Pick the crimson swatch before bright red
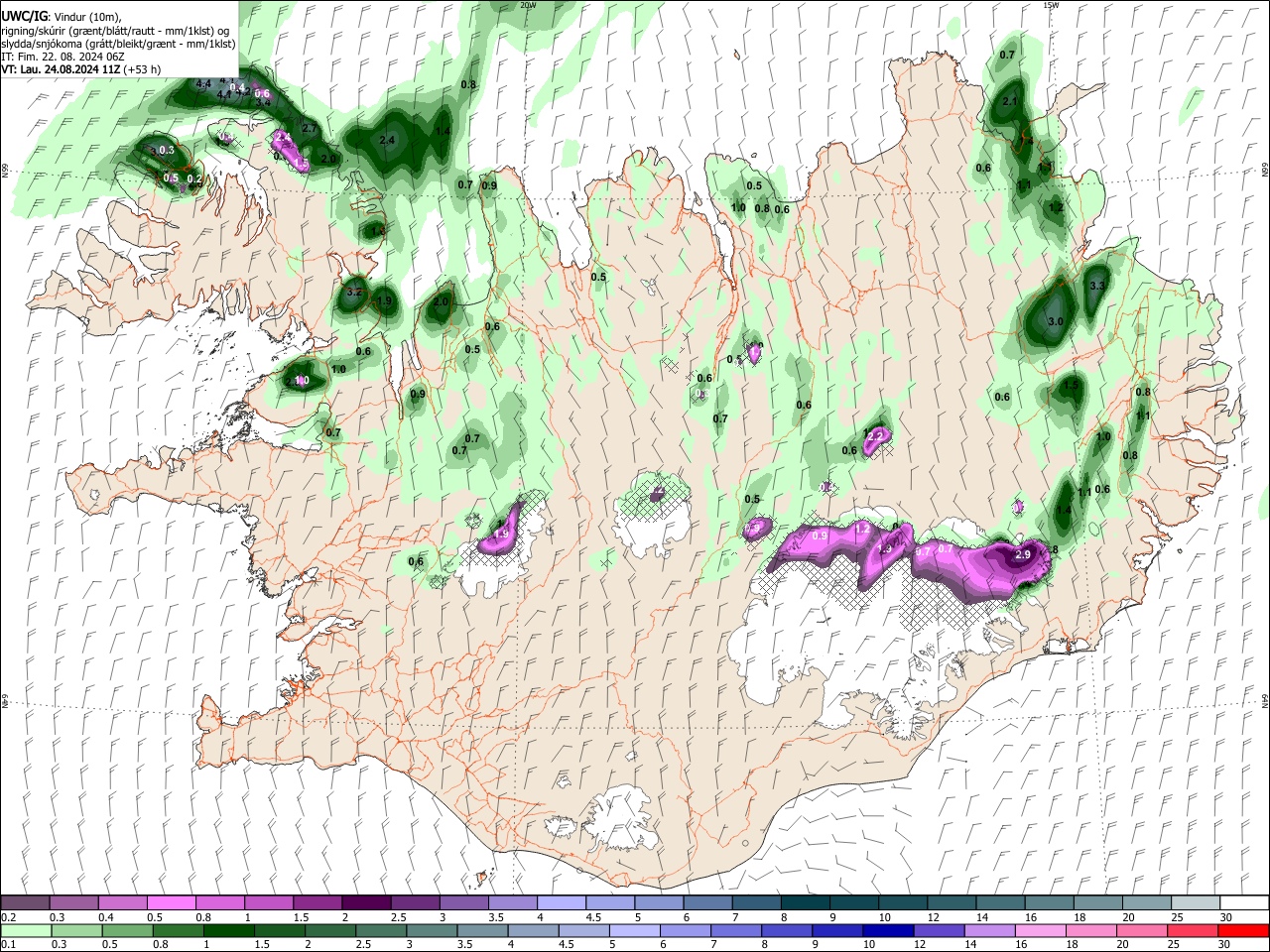Image resolution: width=1270 pixels, height=952 pixels. tap(1194, 931)
